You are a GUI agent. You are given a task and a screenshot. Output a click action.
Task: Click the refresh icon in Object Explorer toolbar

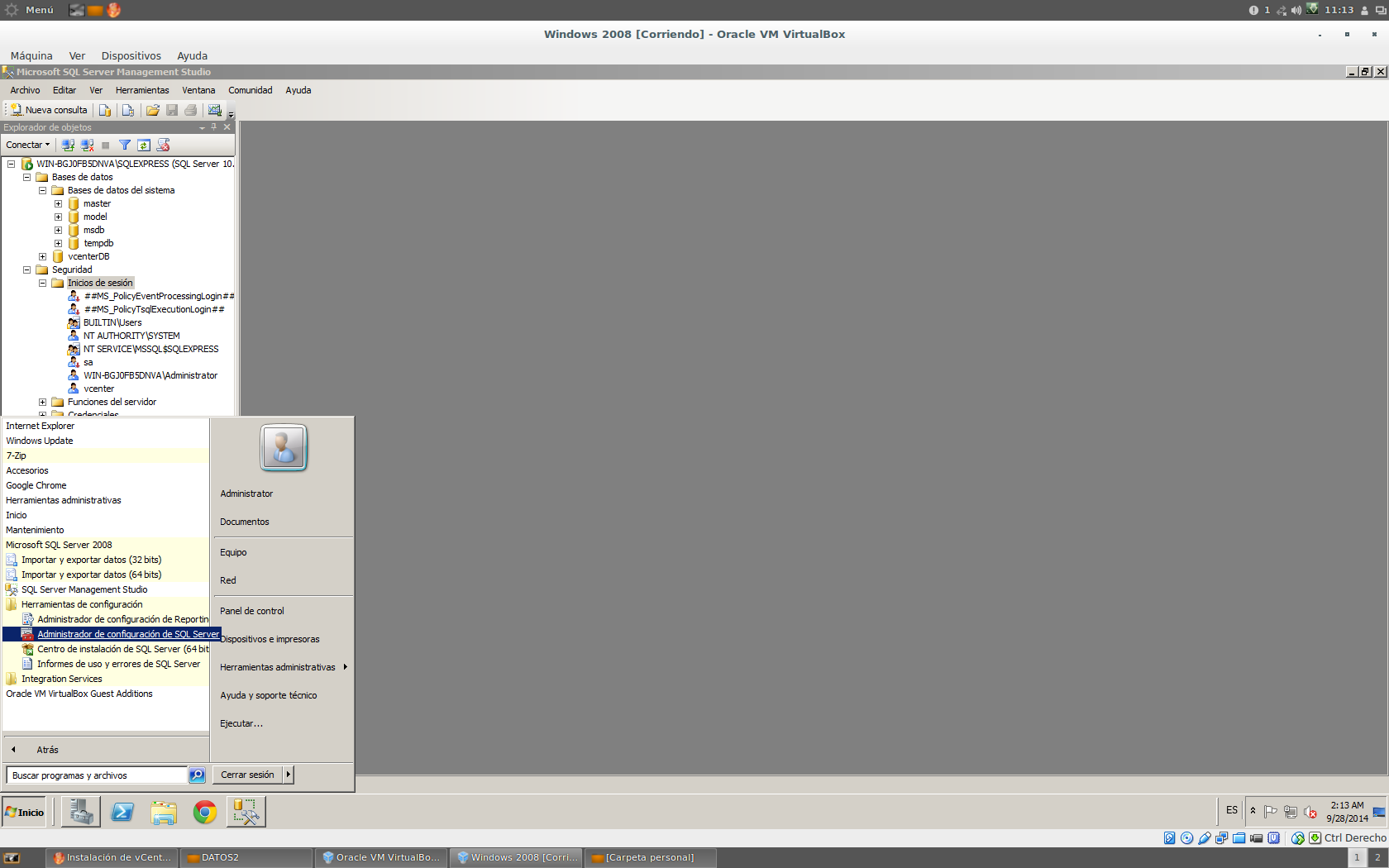pos(144,145)
